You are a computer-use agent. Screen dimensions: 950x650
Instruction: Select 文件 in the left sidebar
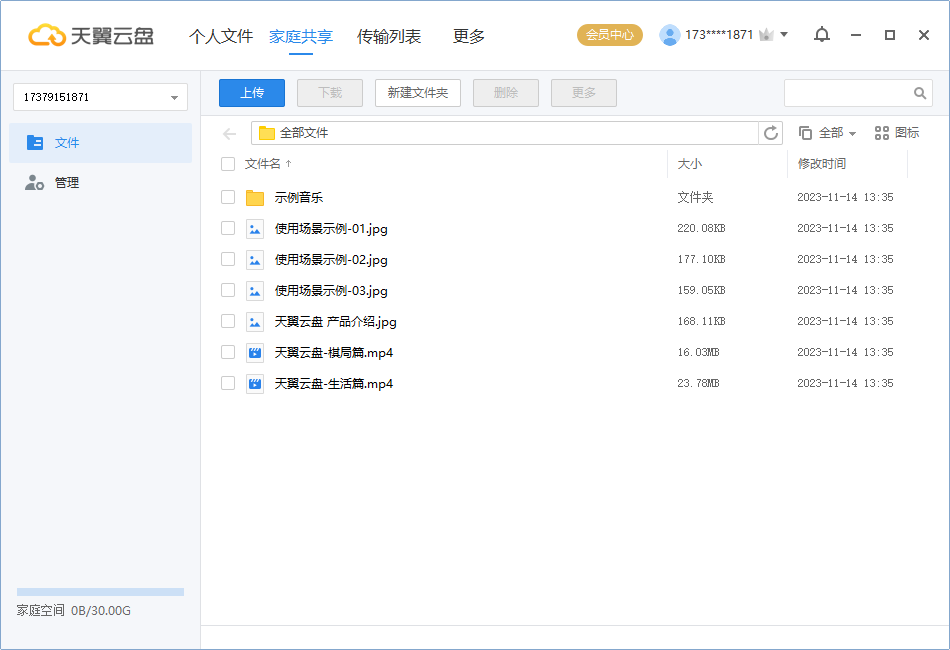[101, 143]
